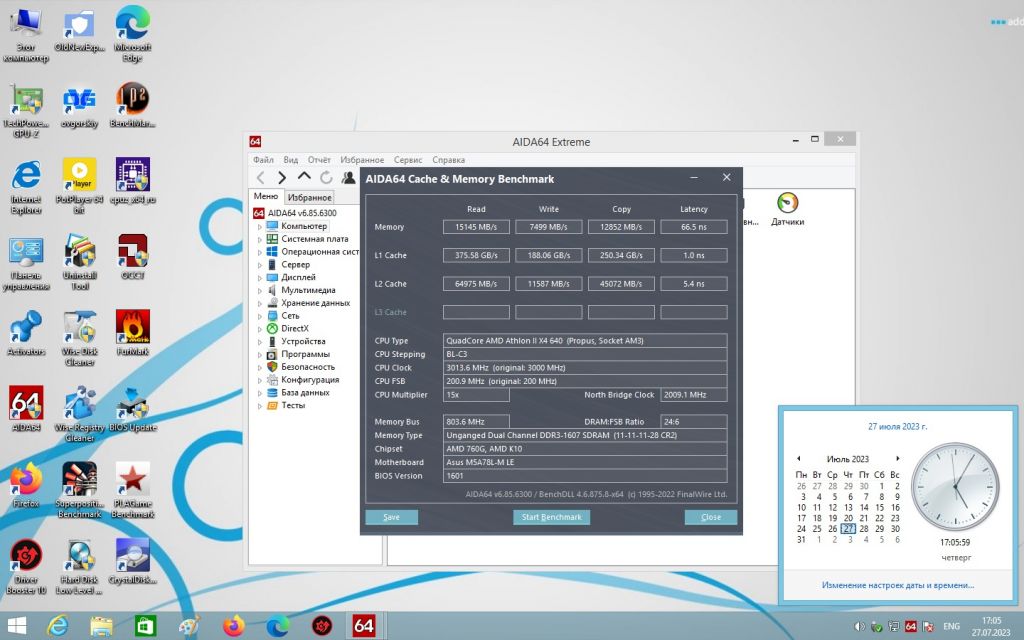
Task: Launch Microsoft Edge from the desktop
Action: click(x=133, y=34)
